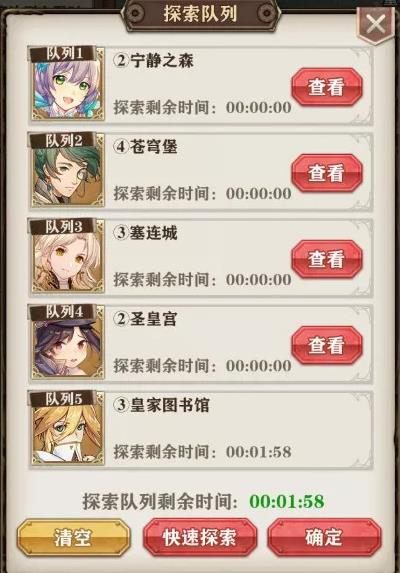Confirm with the 确定 button

(x=324, y=537)
